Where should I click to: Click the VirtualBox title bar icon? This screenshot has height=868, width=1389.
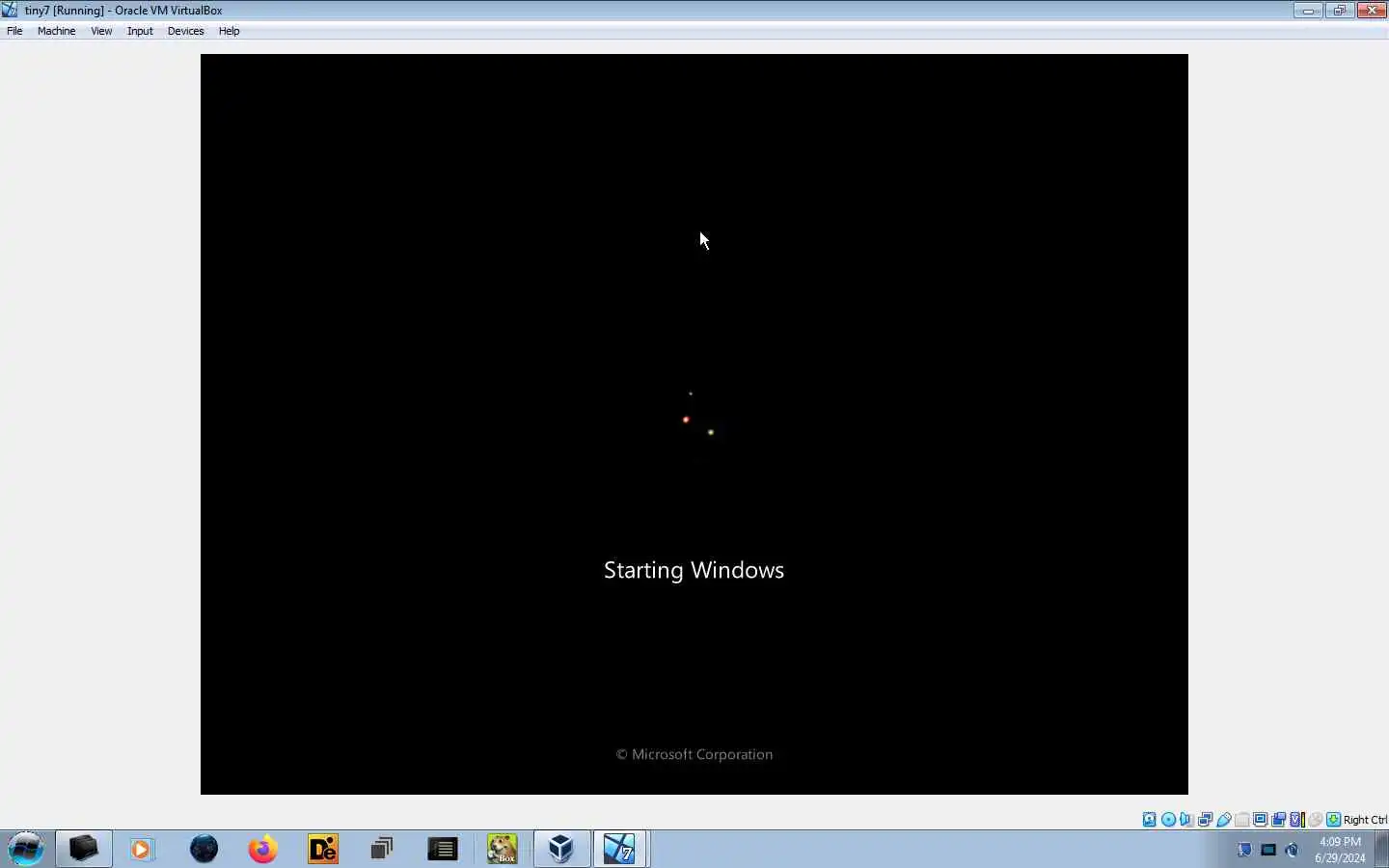[10, 10]
